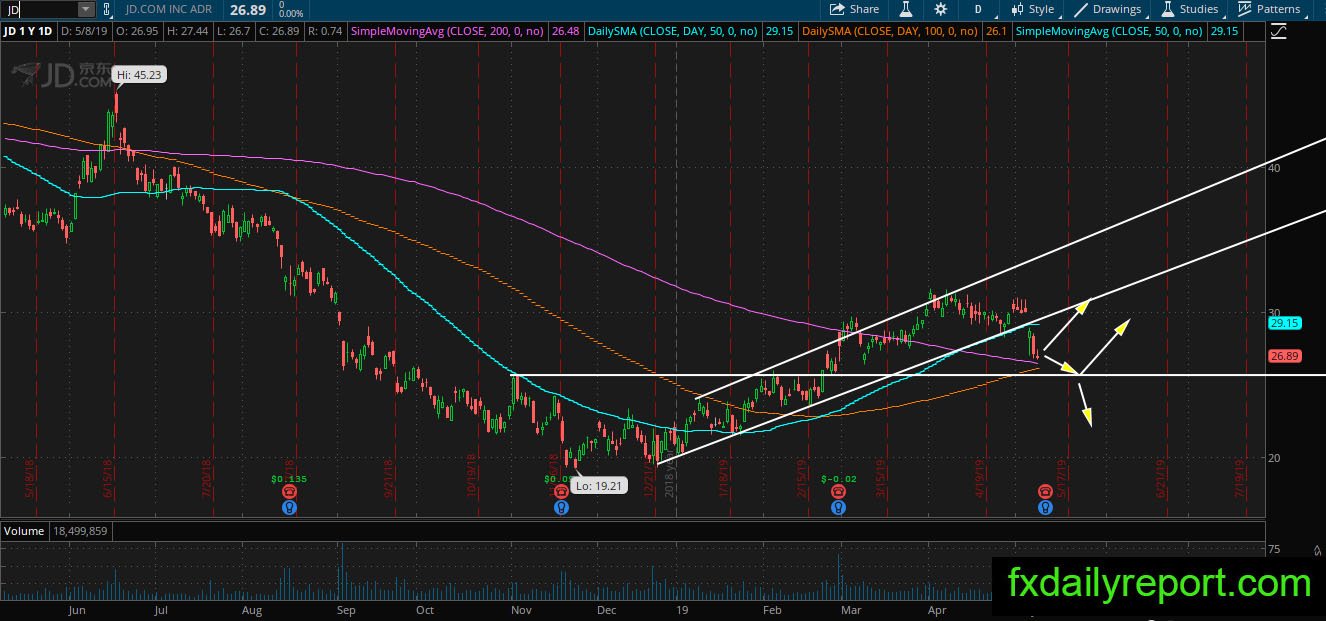1326x621 pixels.
Task: Click the Lo: 19.21 price bubble
Action: pyautogui.click(x=600, y=484)
